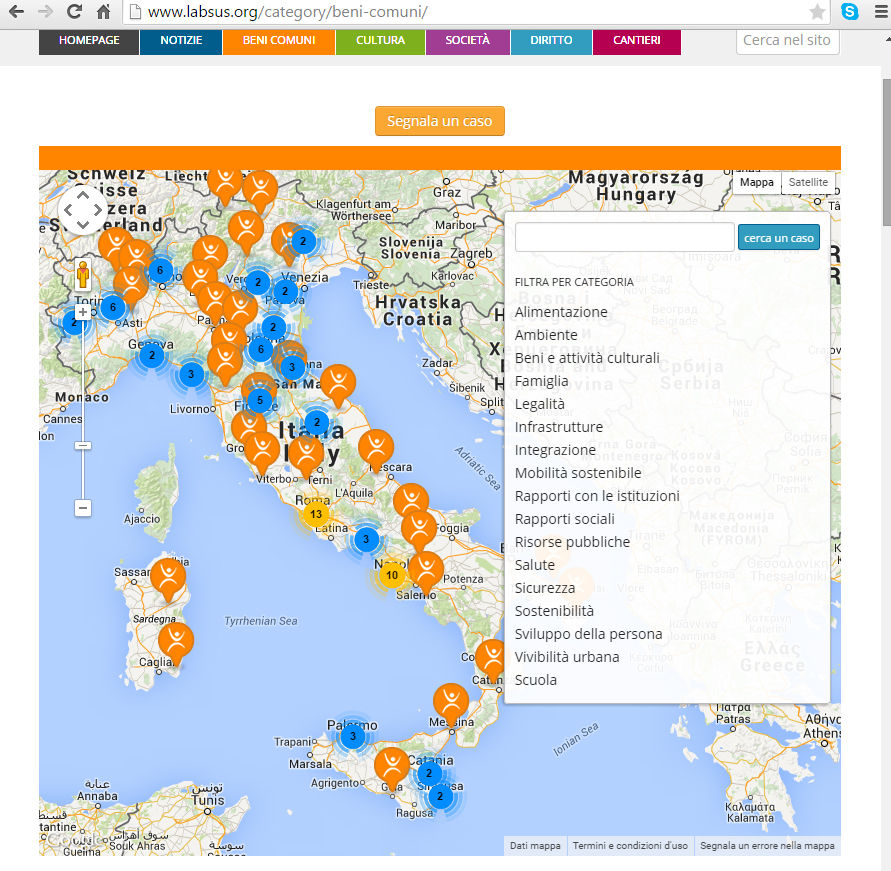Open the HOMEPAGE menu item
This screenshot has width=891, height=871.
click(89, 41)
